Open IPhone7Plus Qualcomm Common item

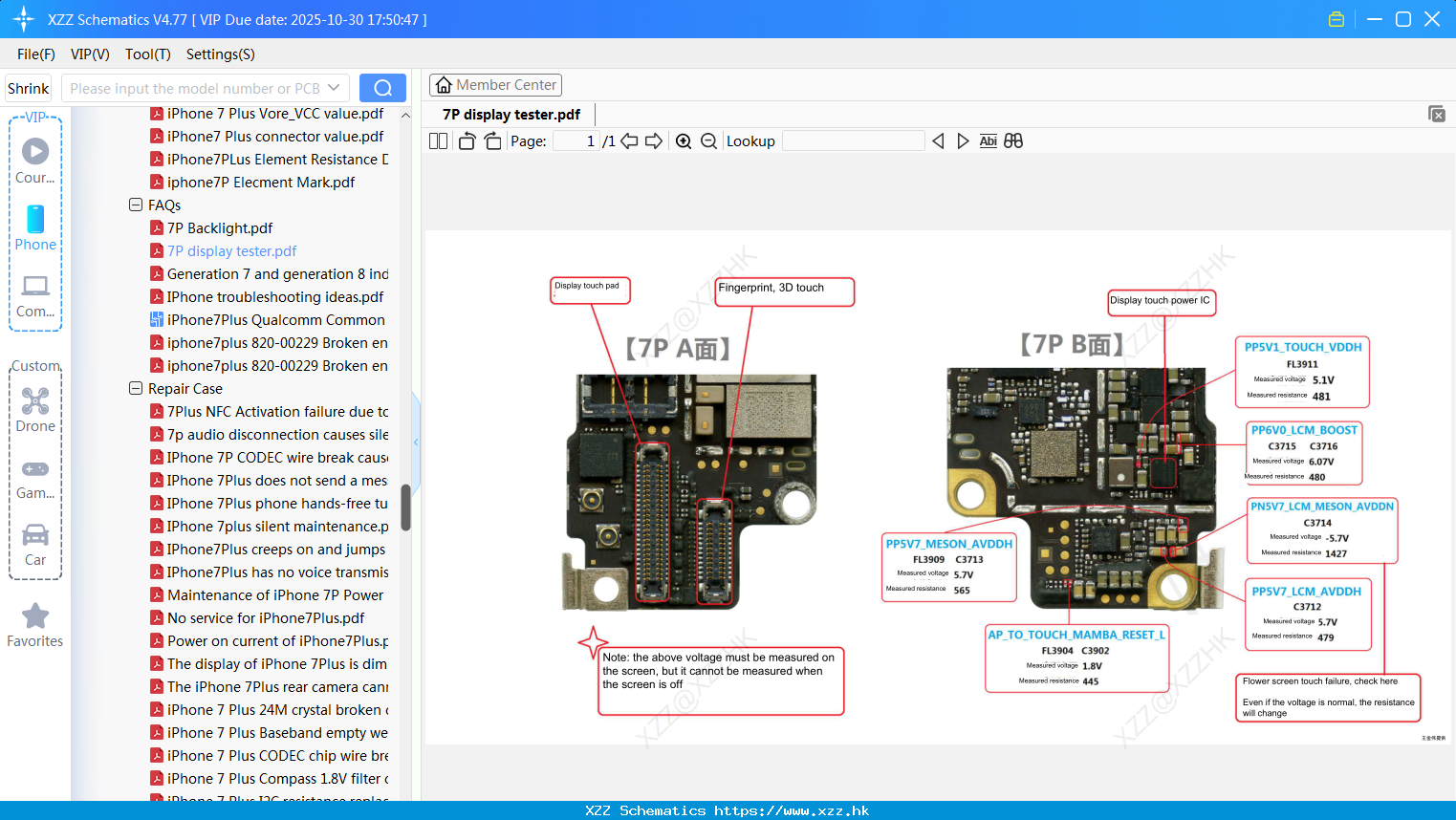coord(276,319)
